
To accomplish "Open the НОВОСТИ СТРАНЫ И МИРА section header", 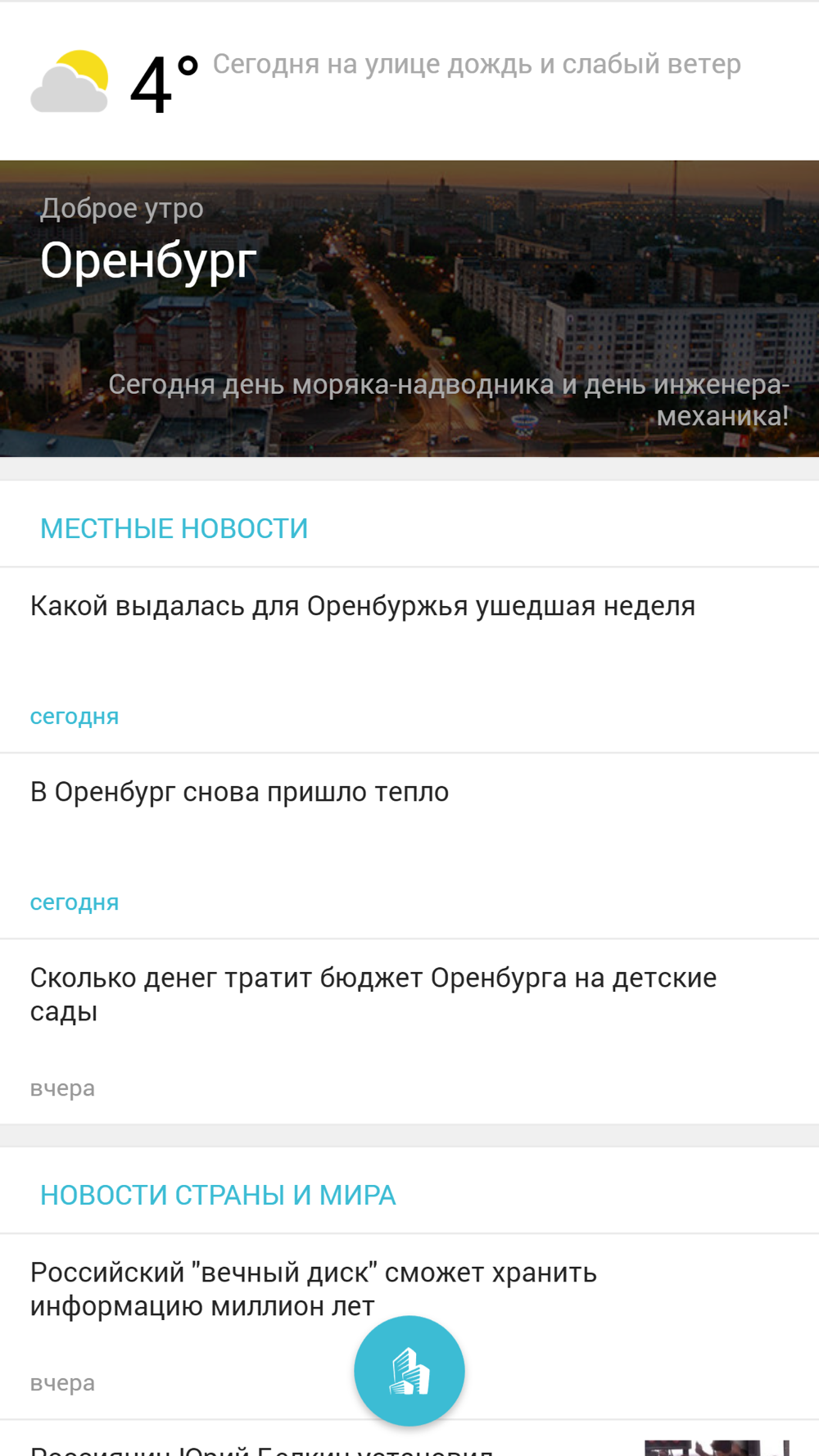I will tap(218, 1195).
